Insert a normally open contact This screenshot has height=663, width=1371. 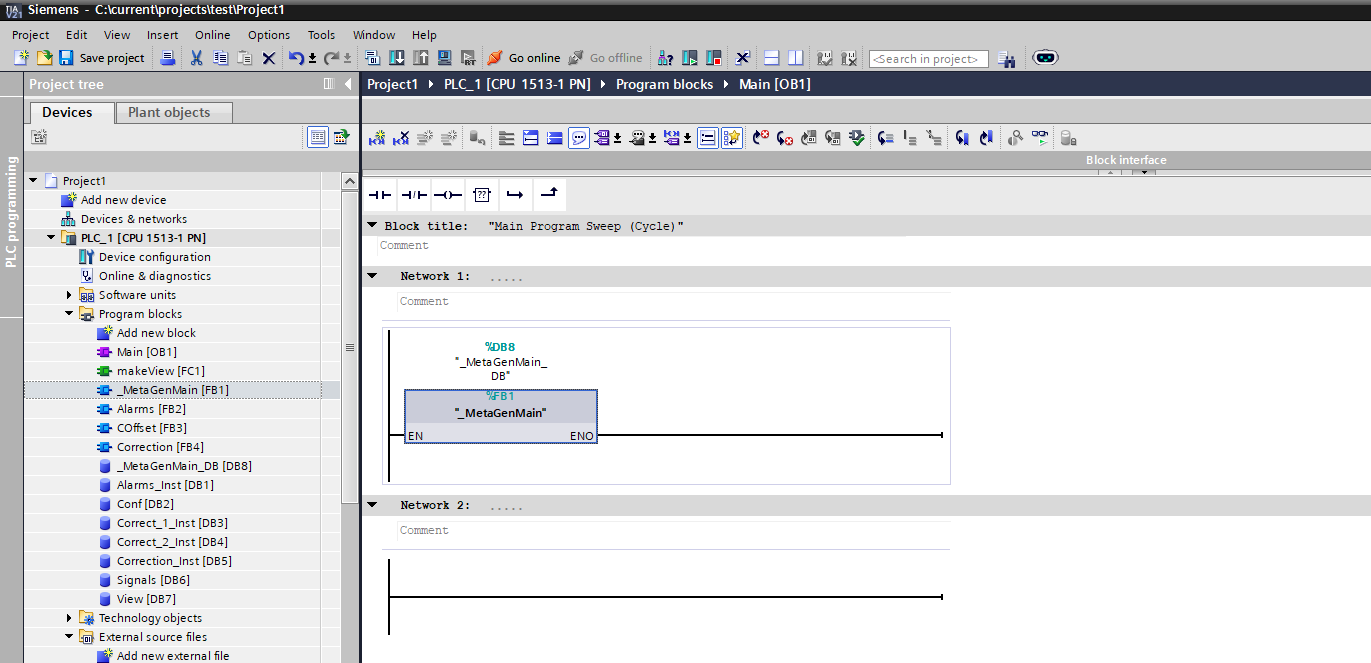coord(381,193)
